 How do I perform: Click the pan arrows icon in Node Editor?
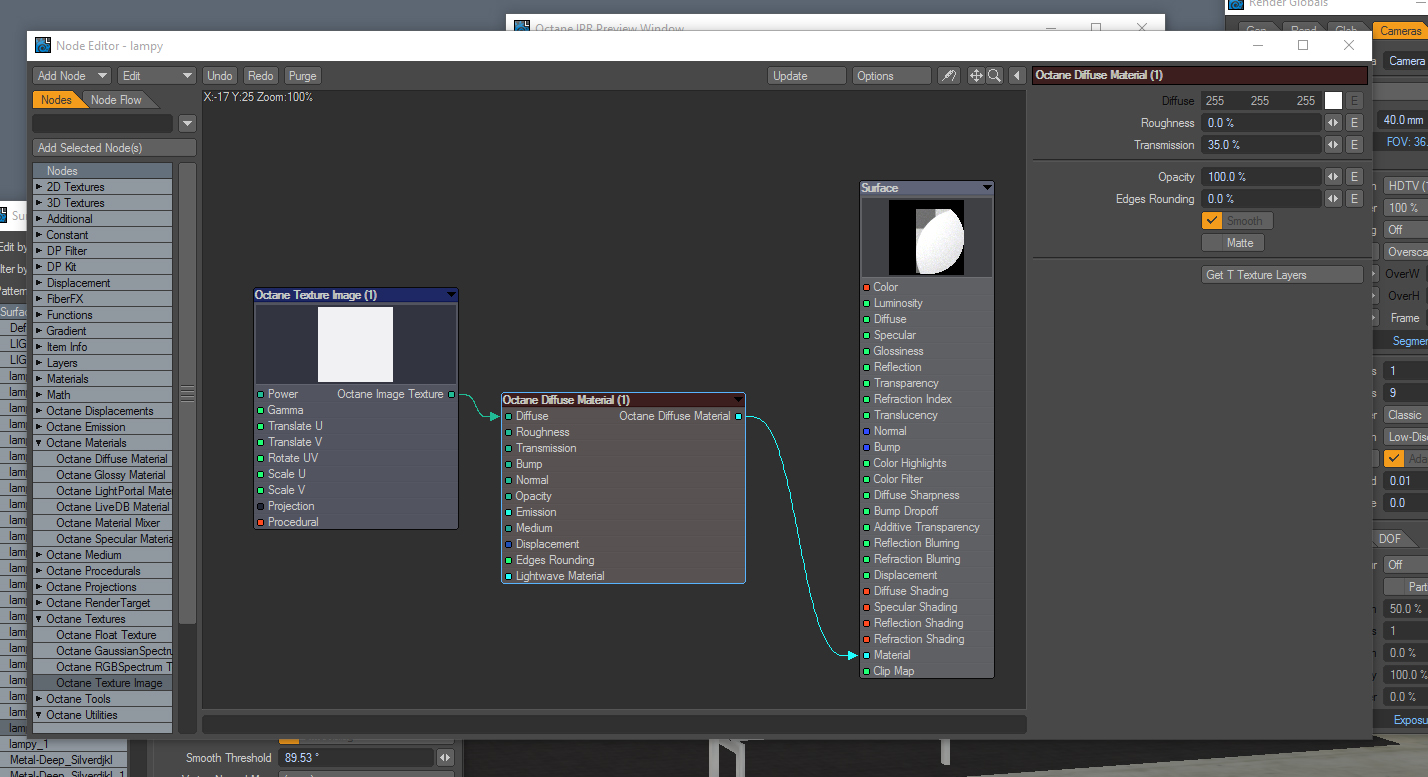pos(977,76)
